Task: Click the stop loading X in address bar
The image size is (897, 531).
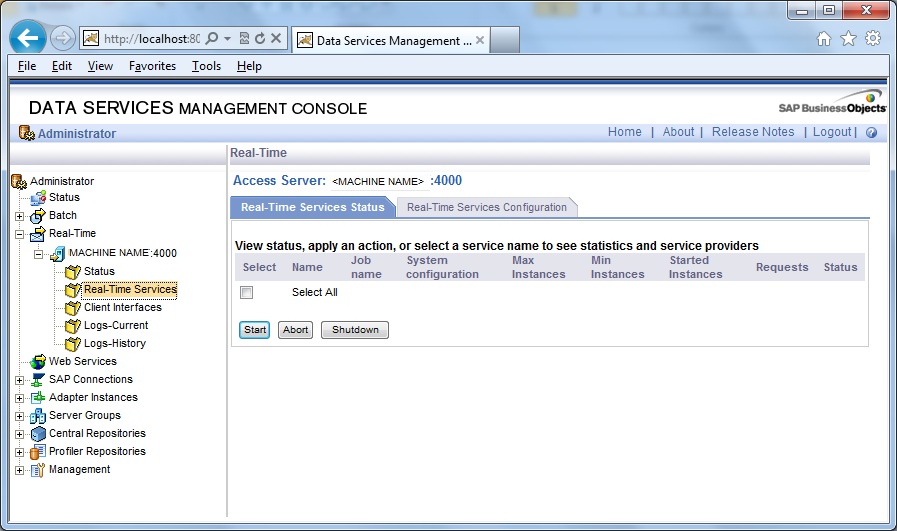Action: (x=276, y=38)
